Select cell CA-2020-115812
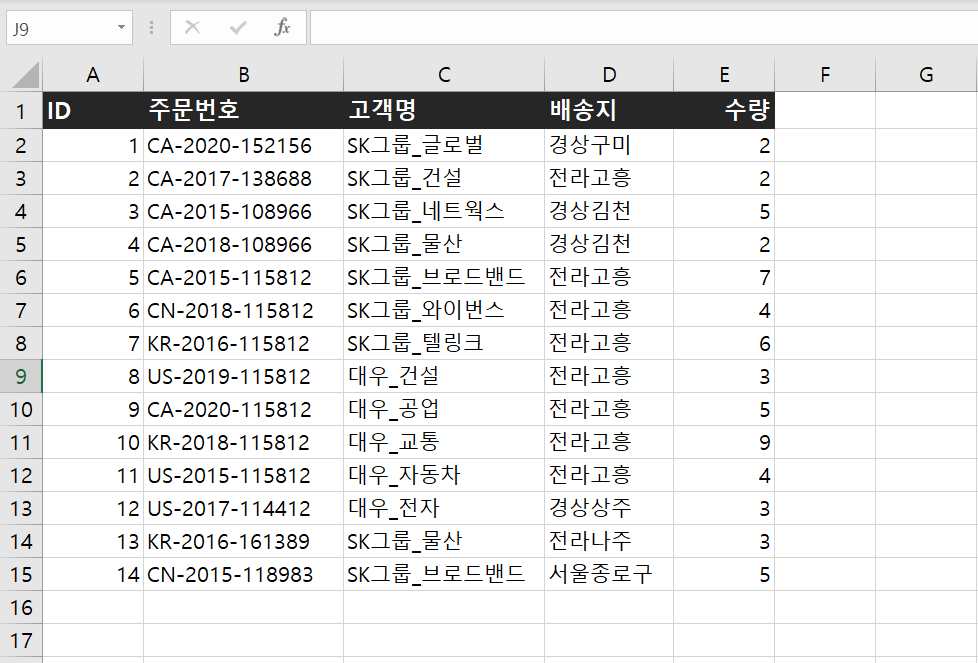Screen dimensions: 978x663 pos(244,410)
